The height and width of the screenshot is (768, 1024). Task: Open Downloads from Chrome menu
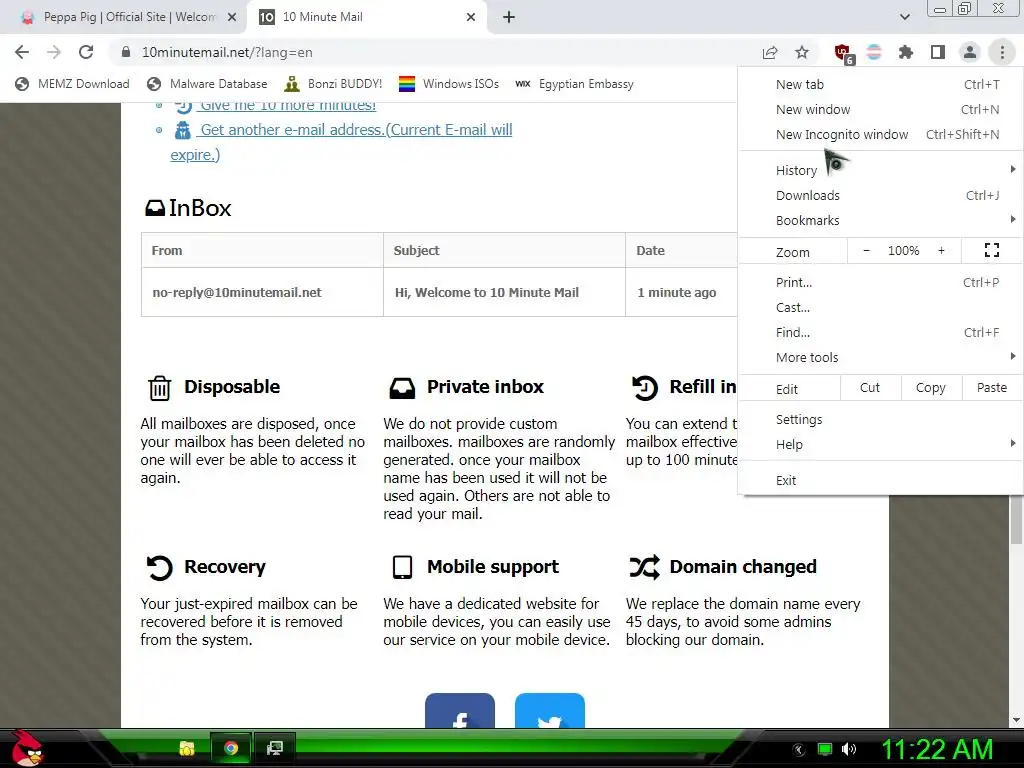tap(880, 195)
